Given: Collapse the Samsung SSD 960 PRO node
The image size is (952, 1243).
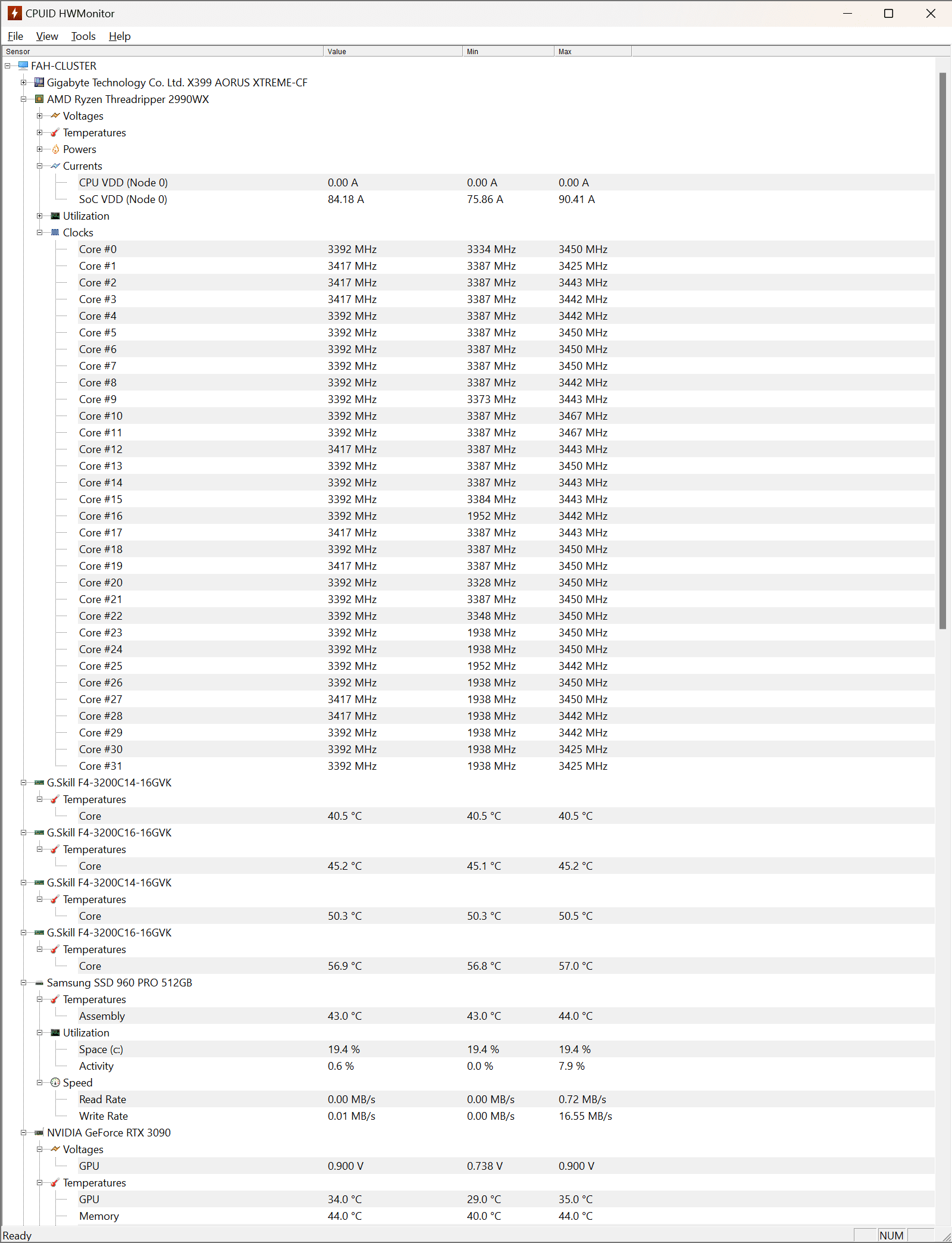Looking at the screenshot, I should [x=23, y=982].
